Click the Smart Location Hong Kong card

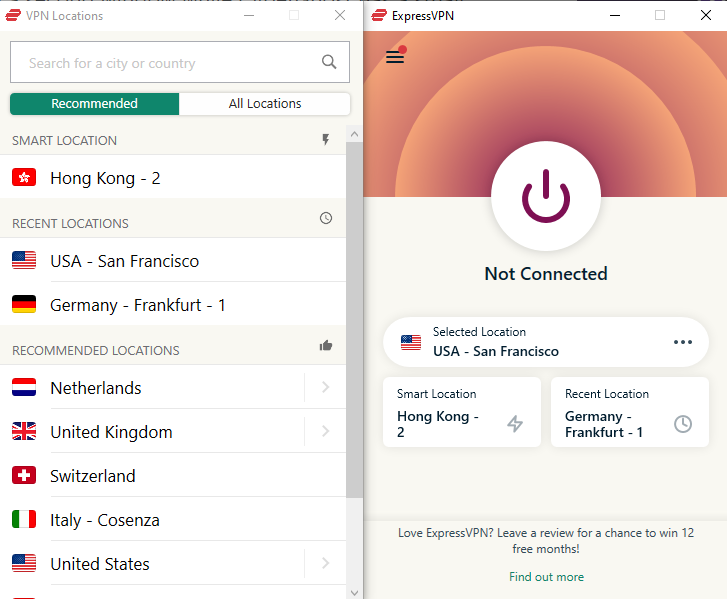(462, 412)
